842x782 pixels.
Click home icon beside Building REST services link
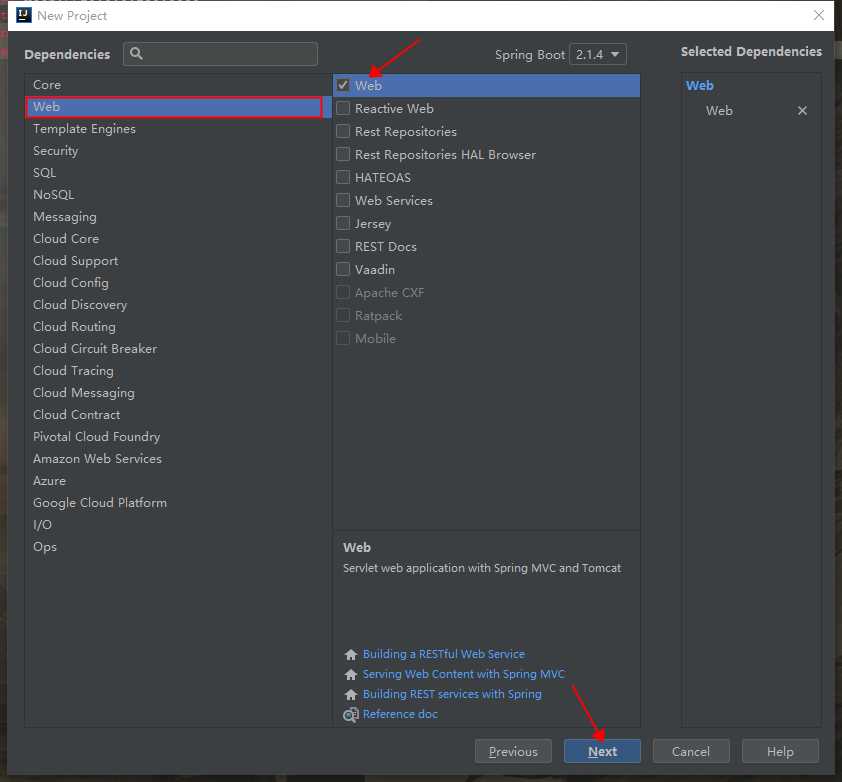pos(351,694)
